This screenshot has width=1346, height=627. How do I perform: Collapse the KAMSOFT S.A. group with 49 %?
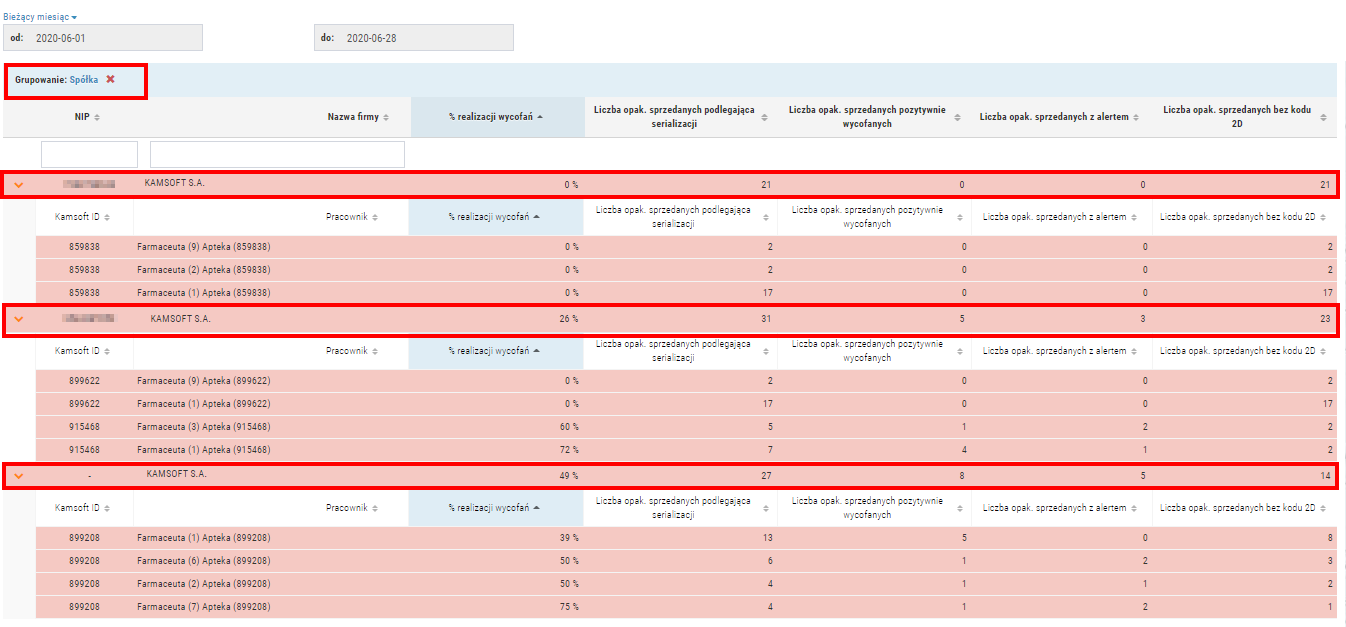(x=18, y=476)
